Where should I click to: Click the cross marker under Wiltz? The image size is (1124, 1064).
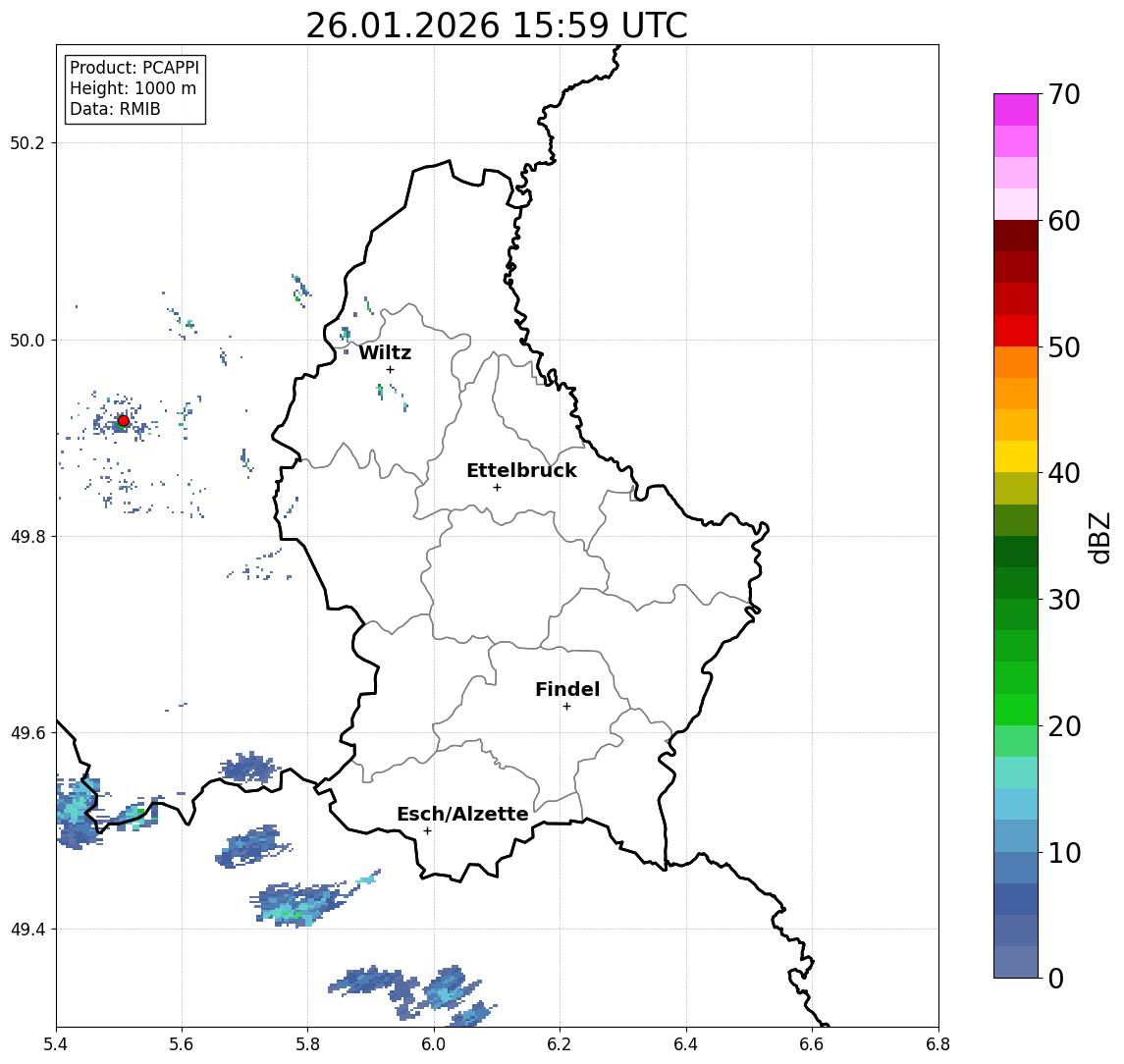click(x=390, y=369)
